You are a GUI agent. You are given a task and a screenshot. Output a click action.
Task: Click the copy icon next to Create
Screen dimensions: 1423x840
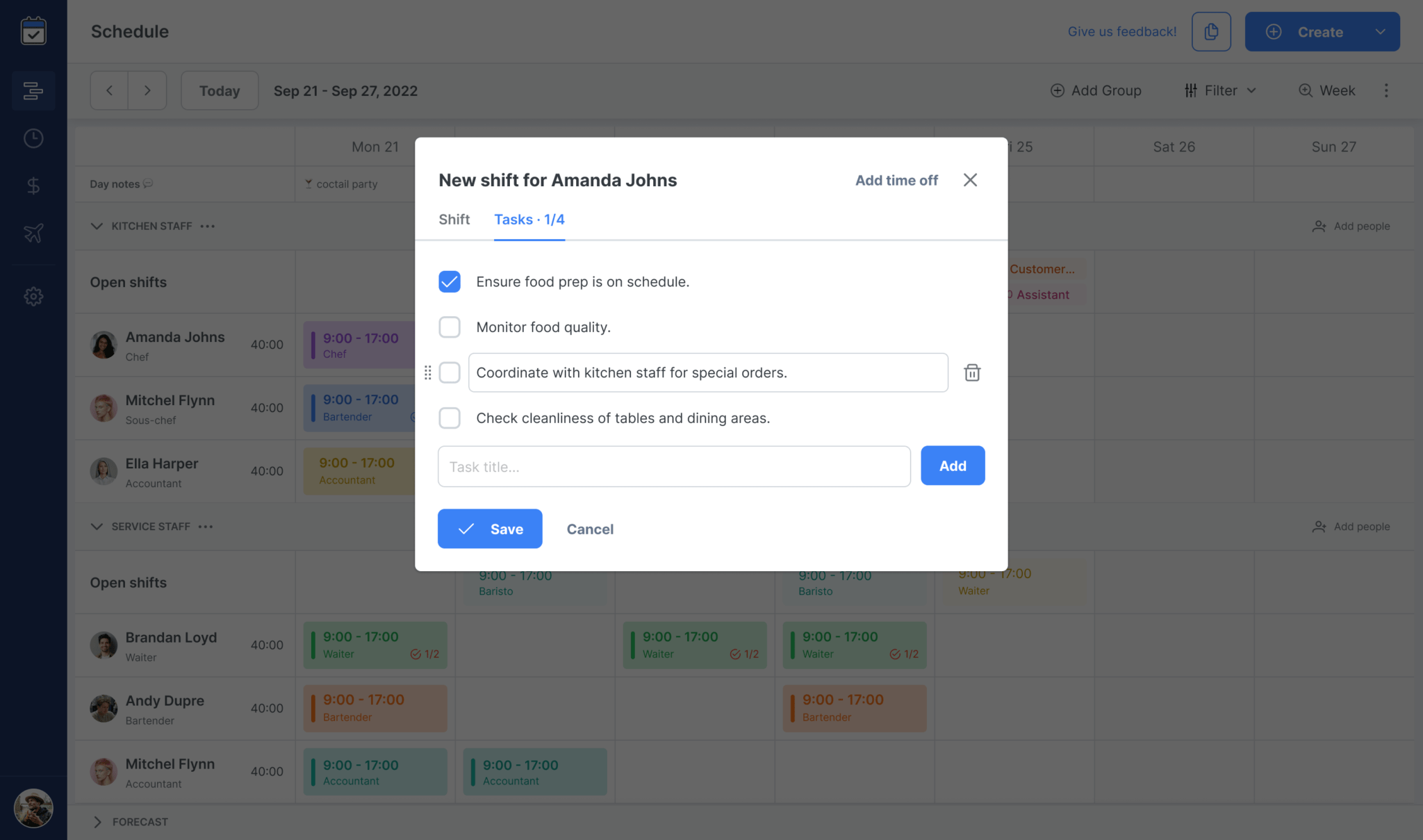1211,31
